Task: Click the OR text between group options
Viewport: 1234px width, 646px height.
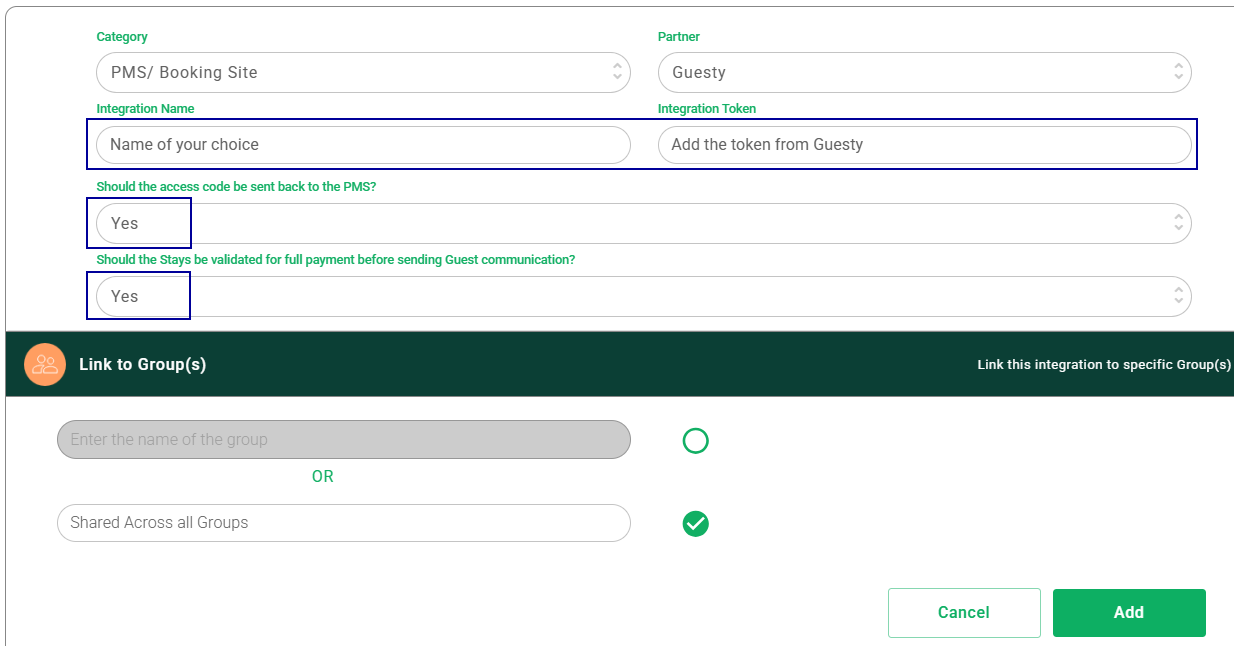Action: click(322, 477)
